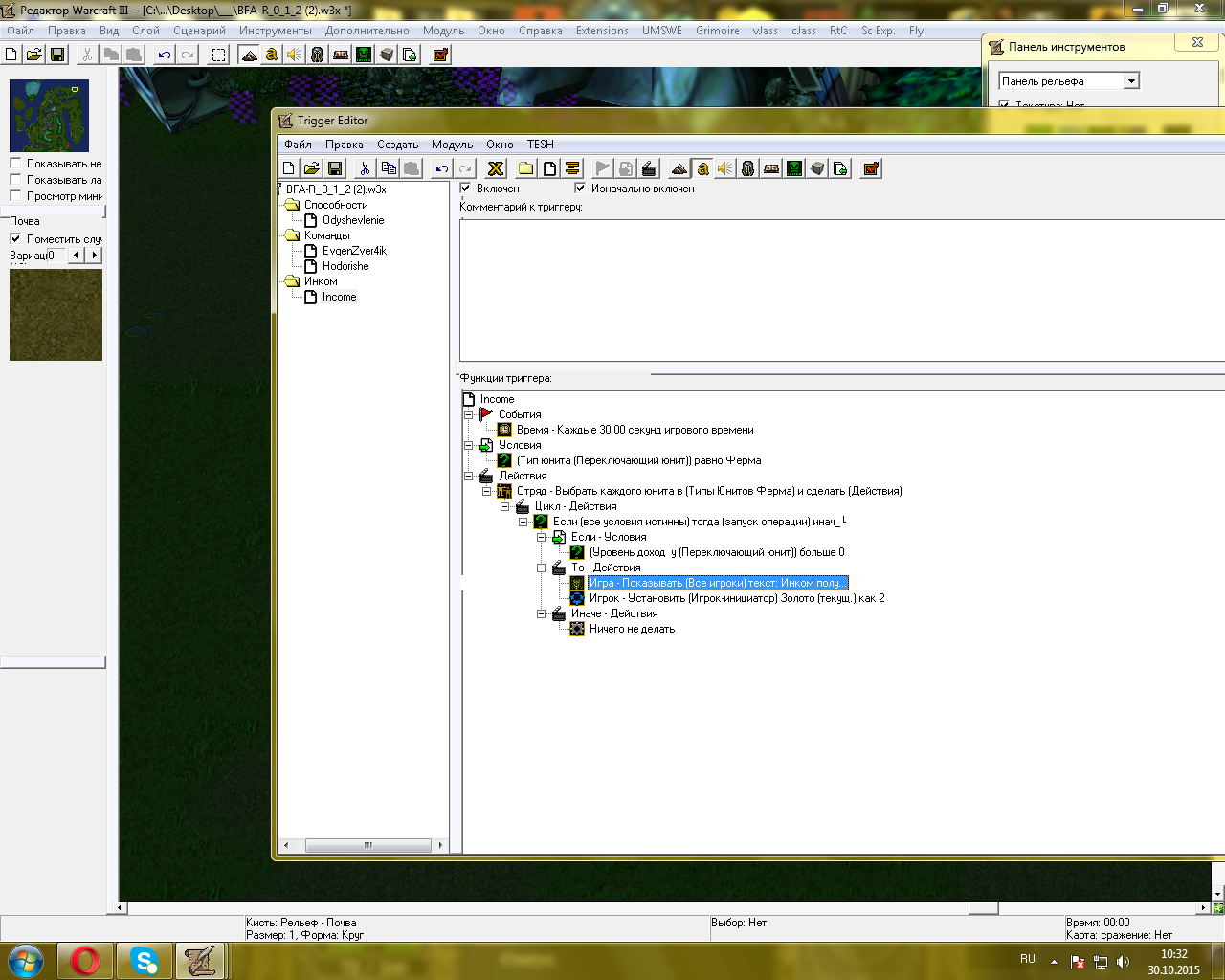
Task: Open Sound Editor from main window toolbar
Action: (295, 55)
